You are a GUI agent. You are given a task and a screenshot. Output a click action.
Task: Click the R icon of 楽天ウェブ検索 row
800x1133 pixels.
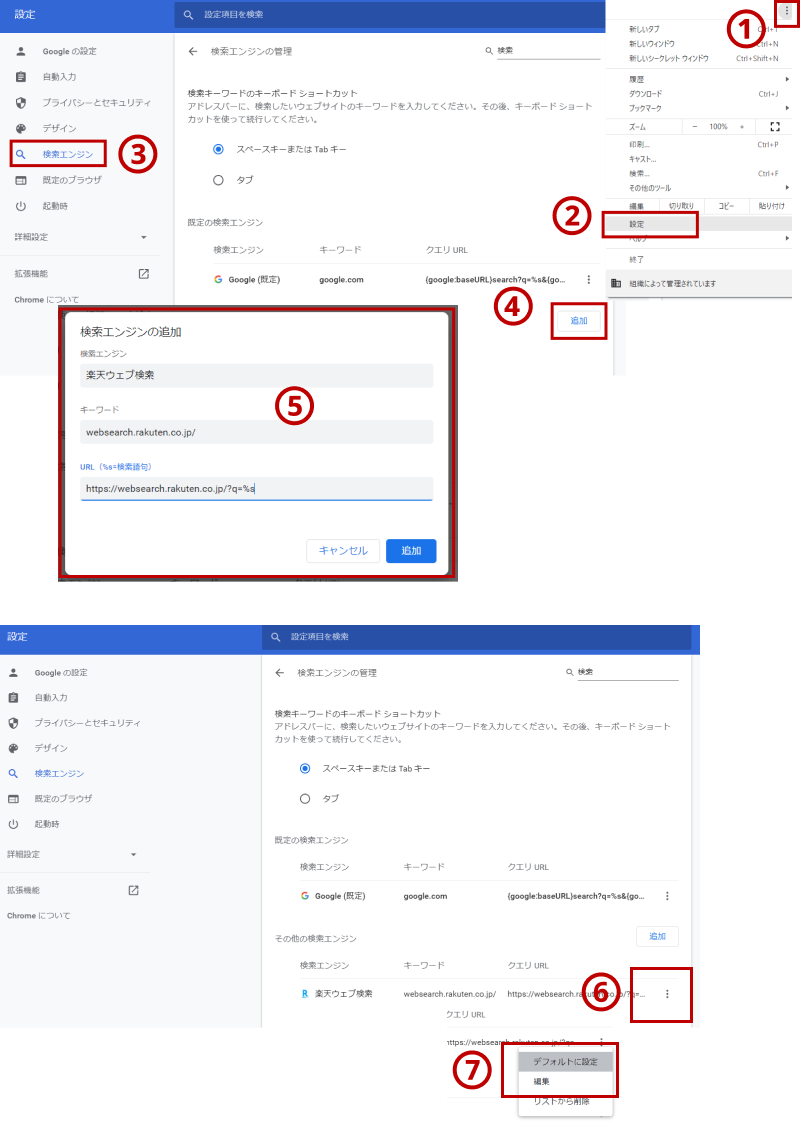point(305,994)
